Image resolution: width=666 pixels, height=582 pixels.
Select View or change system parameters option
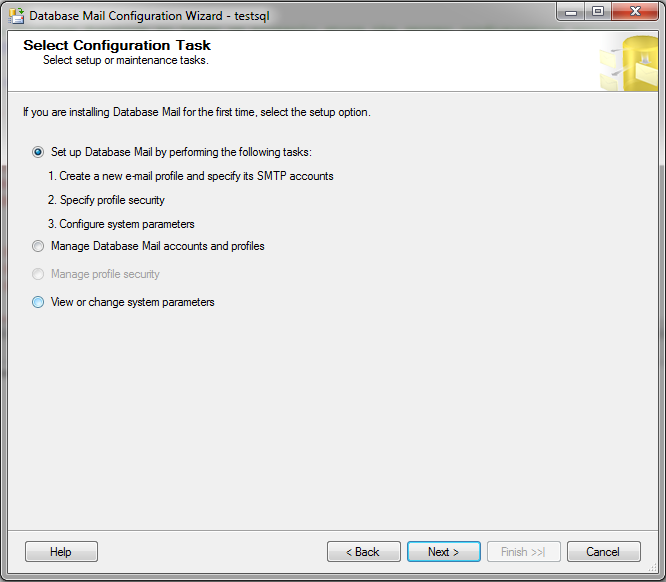tap(38, 302)
